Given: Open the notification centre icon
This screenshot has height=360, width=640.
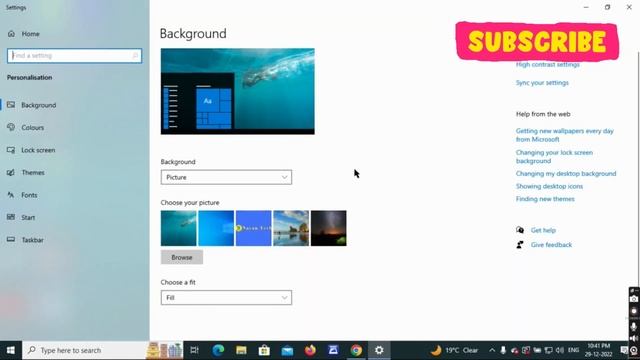Looking at the screenshot, I should pos(624,350).
